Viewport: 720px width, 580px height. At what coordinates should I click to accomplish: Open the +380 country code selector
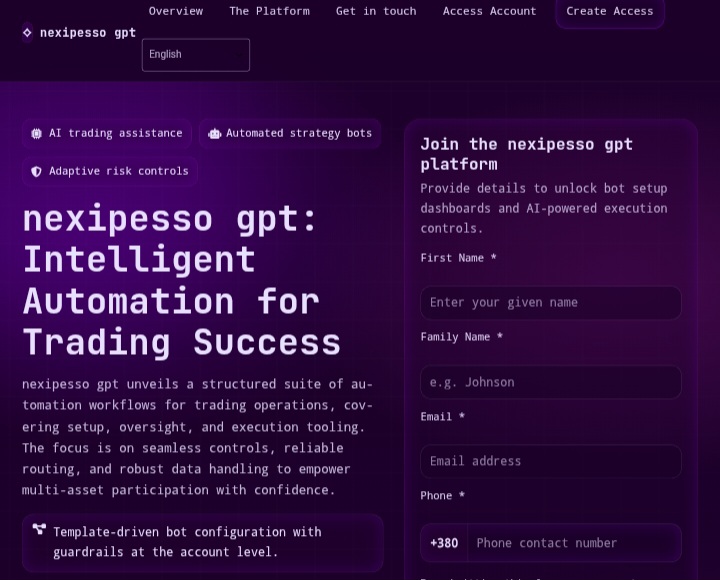point(444,543)
